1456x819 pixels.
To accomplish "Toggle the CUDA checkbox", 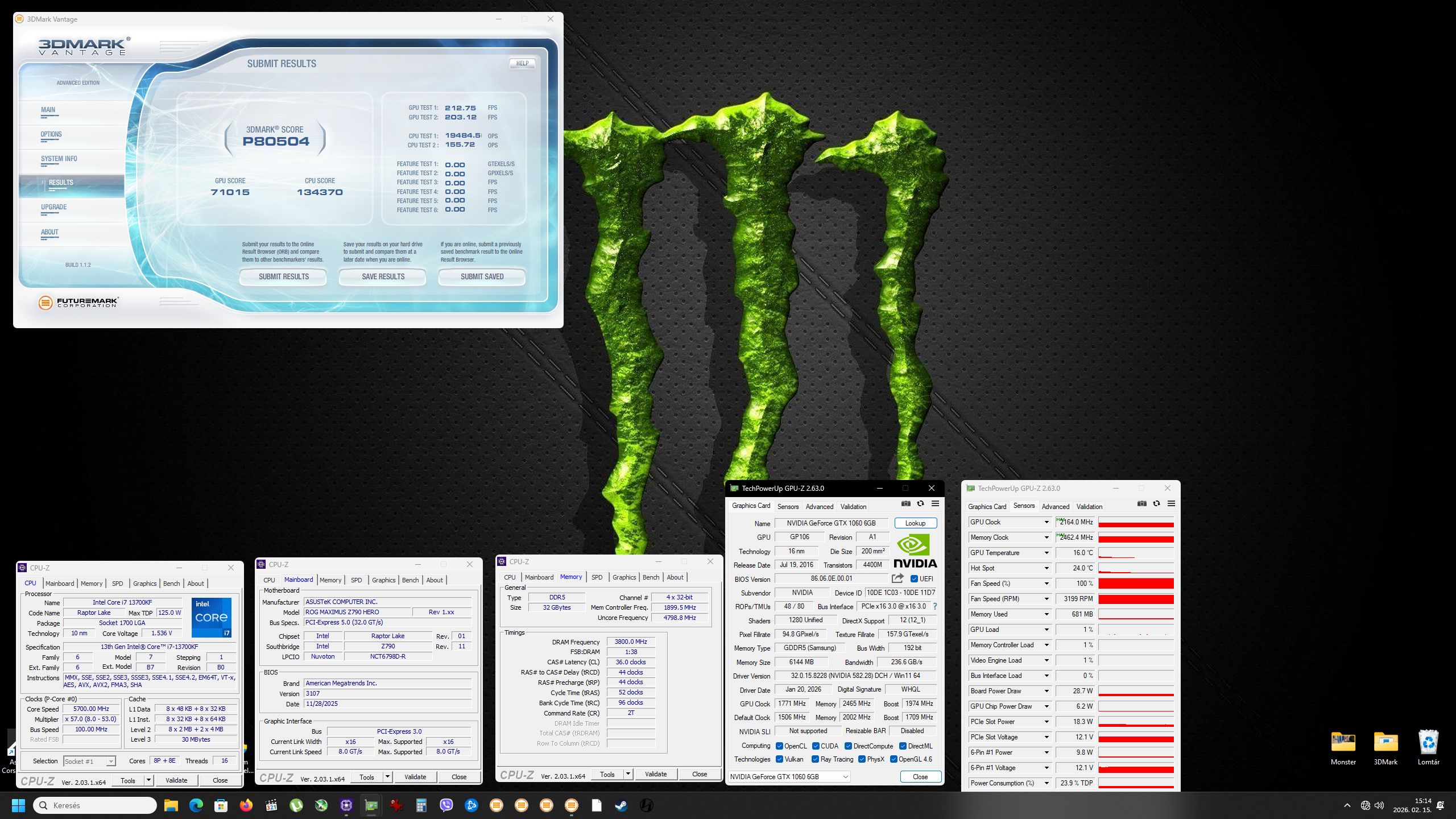I will coord(816,746).
